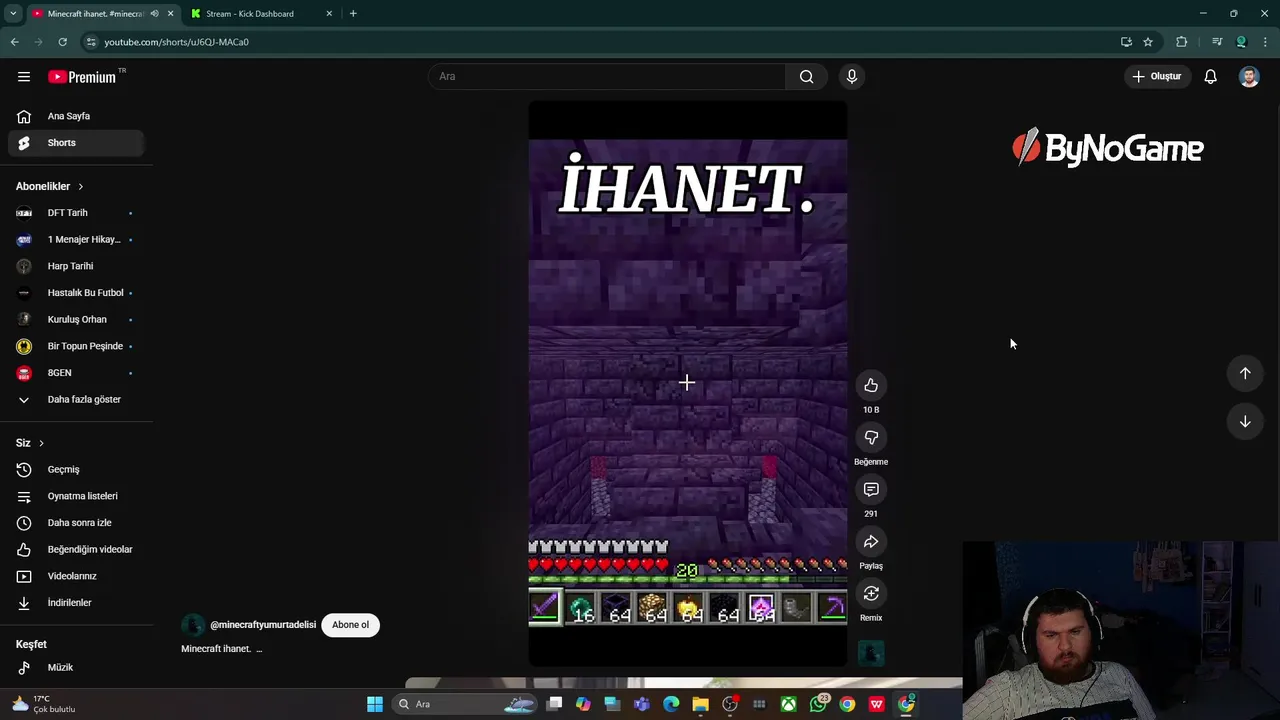Click the address bar URL
1280x720 pixels.
pos(176,42)
